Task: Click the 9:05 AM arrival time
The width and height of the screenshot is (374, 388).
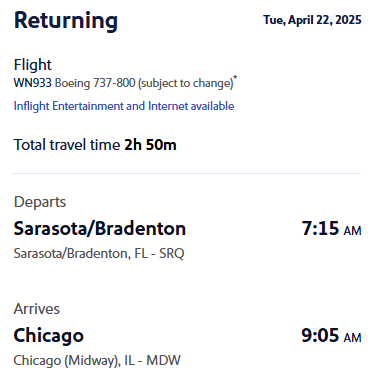Action: (331, 336)
